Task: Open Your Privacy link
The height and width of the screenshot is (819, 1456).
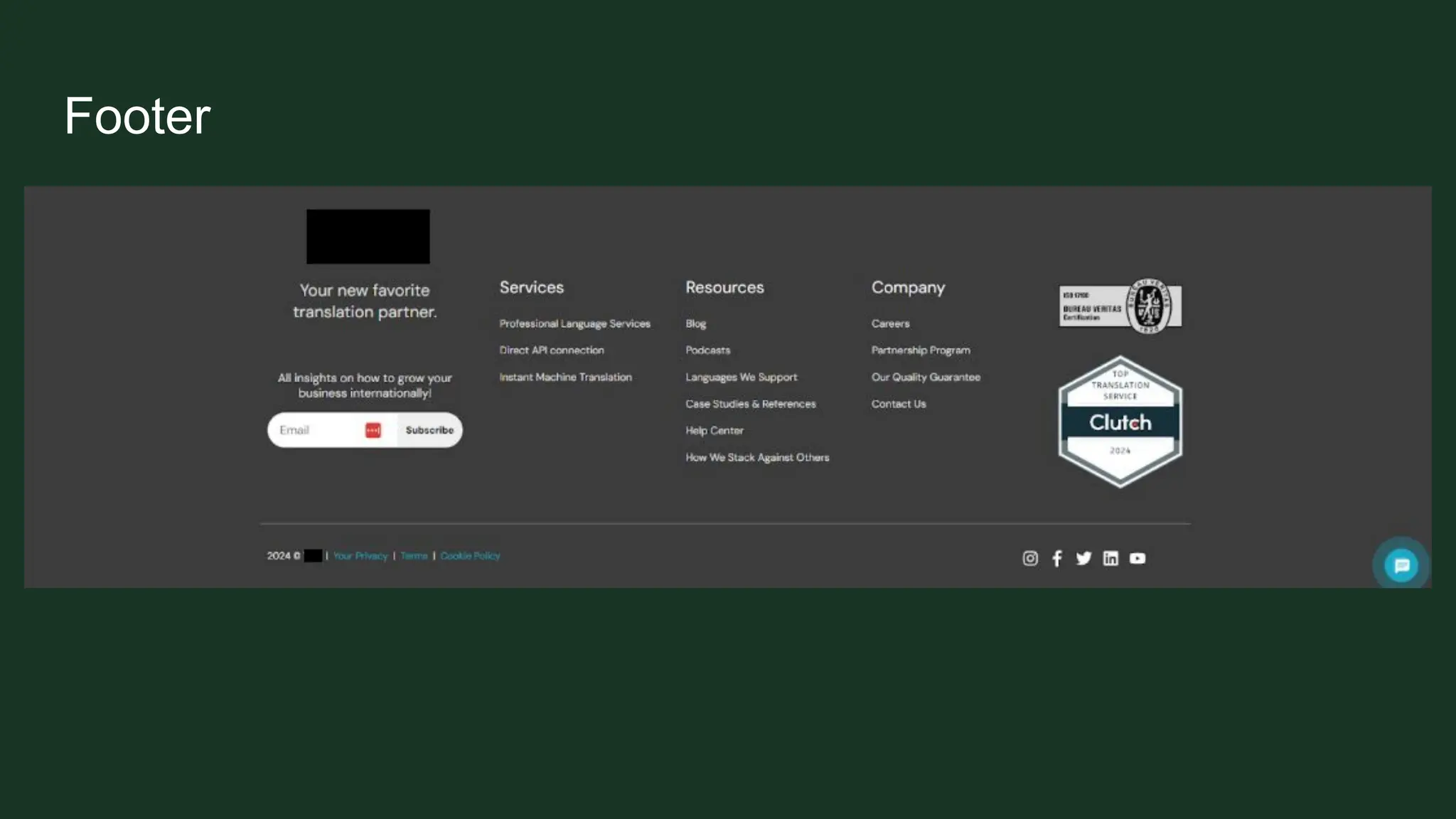Action: [x=360, y=556]
